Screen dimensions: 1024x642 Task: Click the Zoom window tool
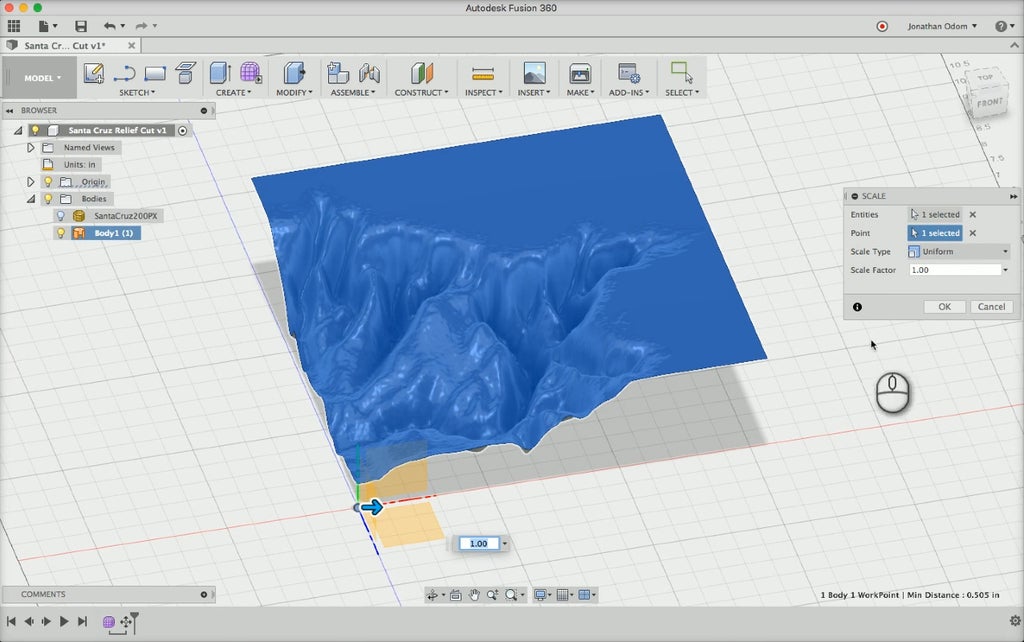click(512, 594)
